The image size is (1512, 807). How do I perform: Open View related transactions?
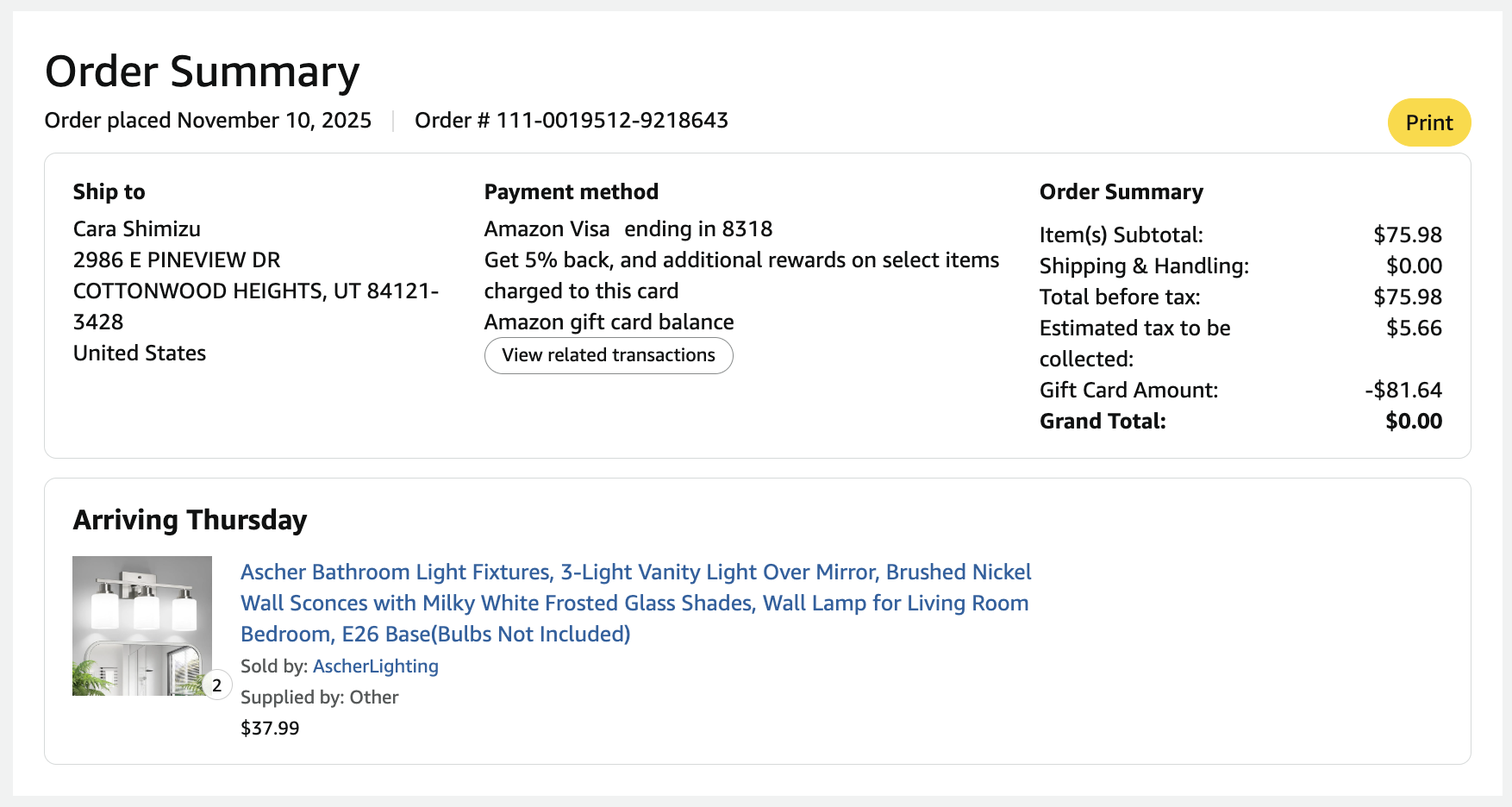click(x=608, y=355)
